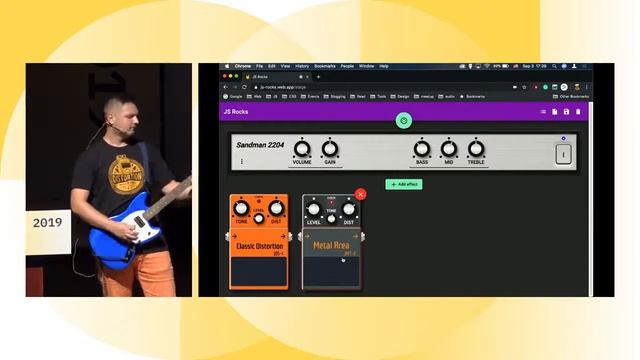Click the save floppy disk icon

coord(567,112)
